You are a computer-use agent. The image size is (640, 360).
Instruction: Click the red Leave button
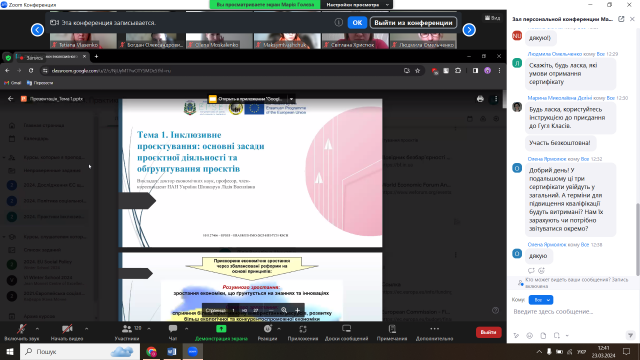point(488,332)
